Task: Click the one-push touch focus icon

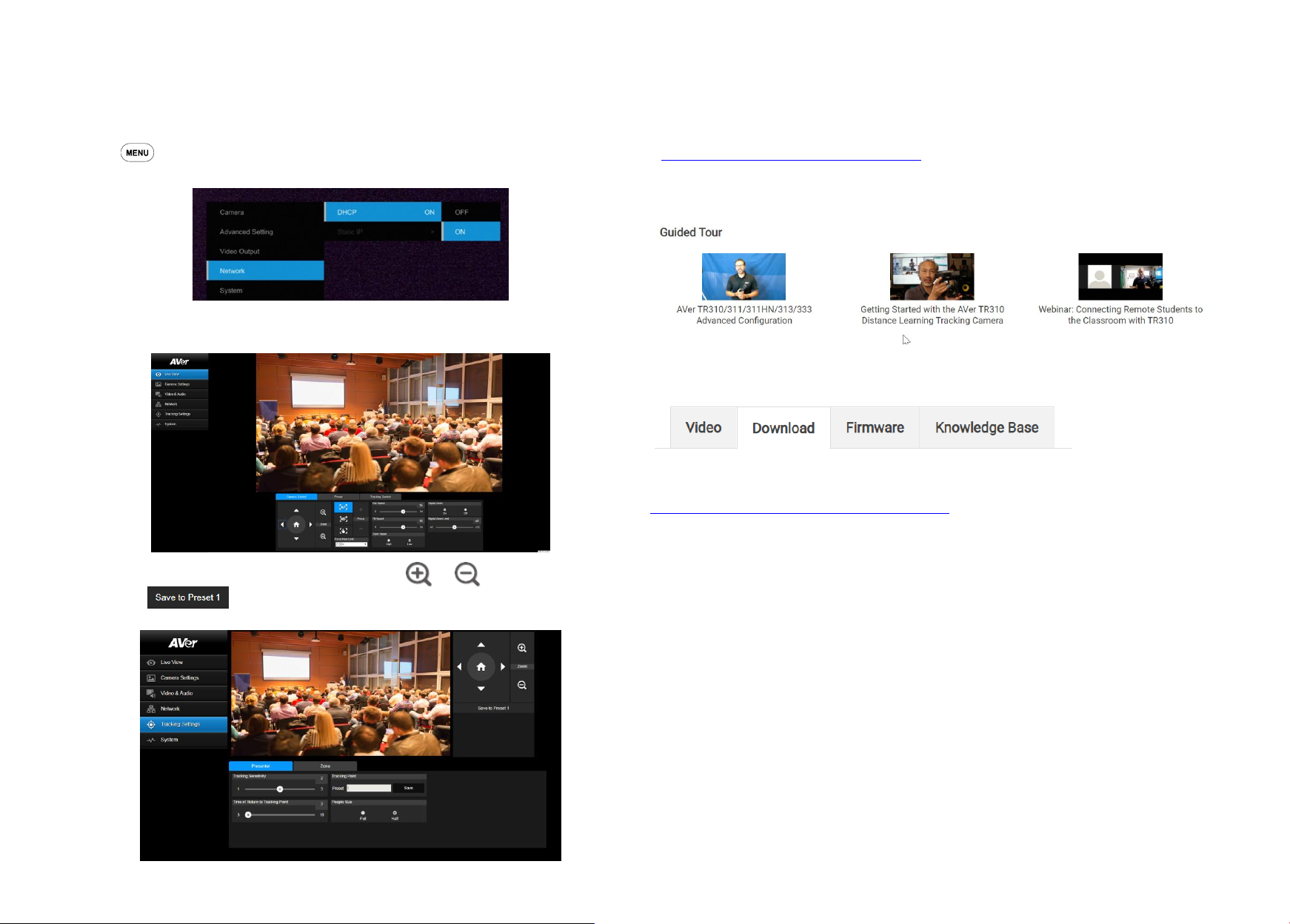Action: click(x=343, y=531)
